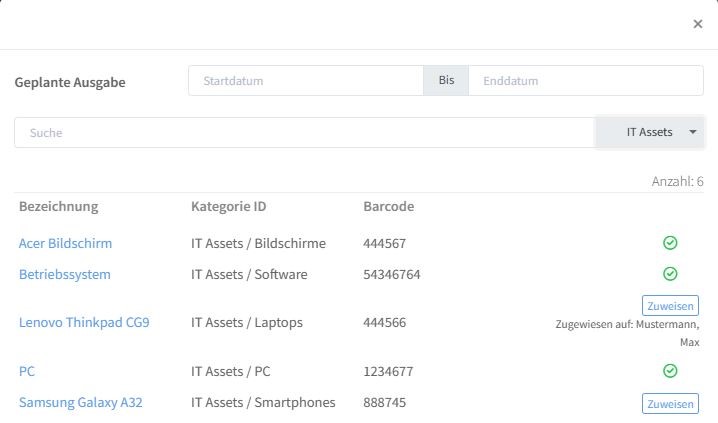The image size is (718, 423).
Task: Open the IT Assets category dropdown
Action: coord(649,132)
